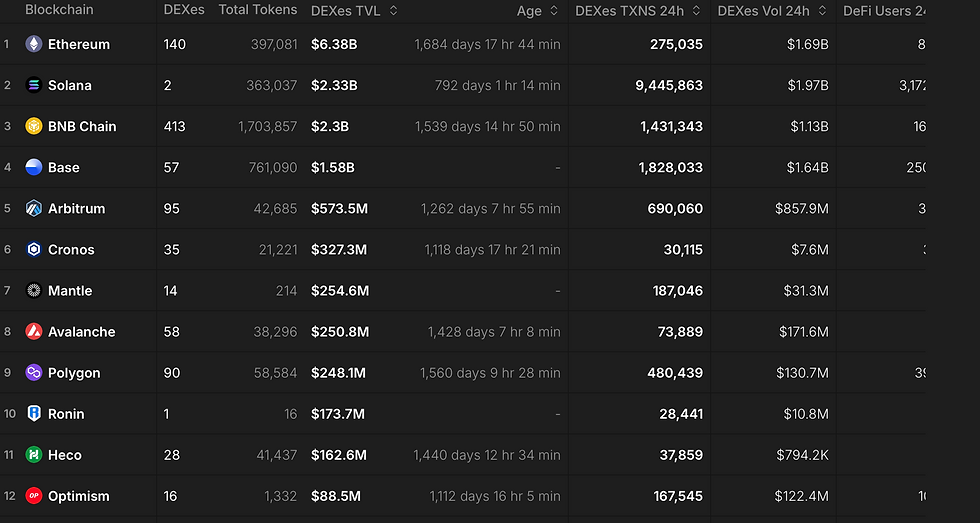Viewport: 980px width, 523px height.
Task: Select Ethereum TVL value $6.38B
Action: [334, 44]
